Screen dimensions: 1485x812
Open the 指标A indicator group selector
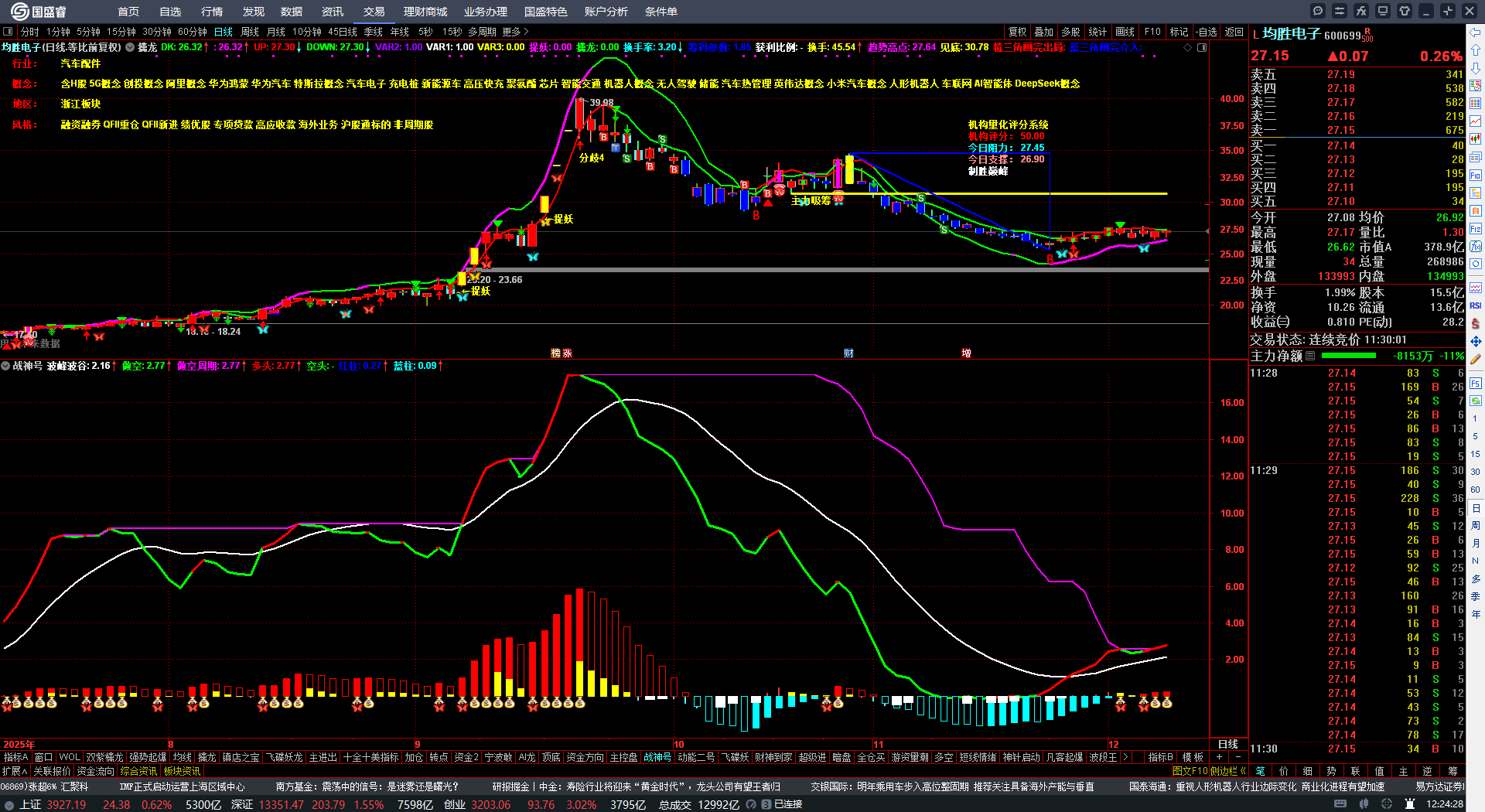tap(15, 757)
